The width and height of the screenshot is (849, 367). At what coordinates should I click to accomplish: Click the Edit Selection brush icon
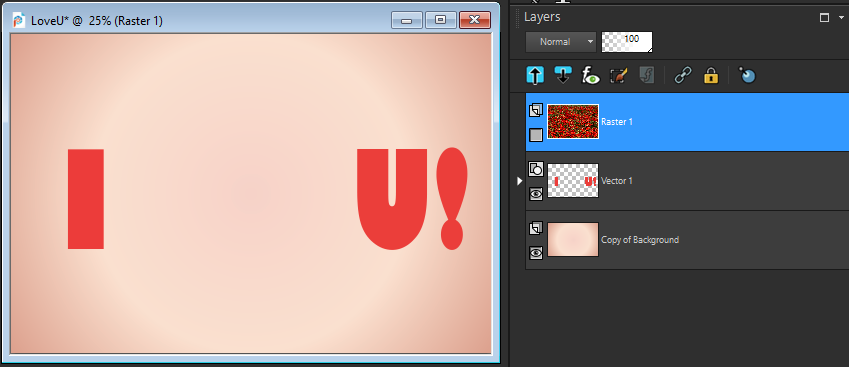[x=618, y=75]
